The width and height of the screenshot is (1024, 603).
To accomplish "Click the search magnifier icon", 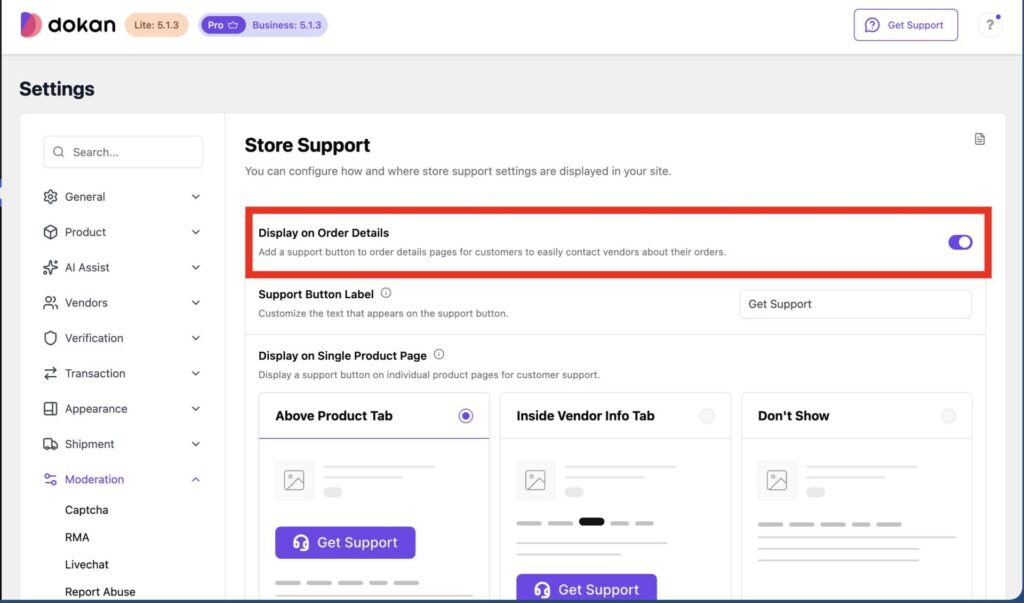I will [59, 152].
